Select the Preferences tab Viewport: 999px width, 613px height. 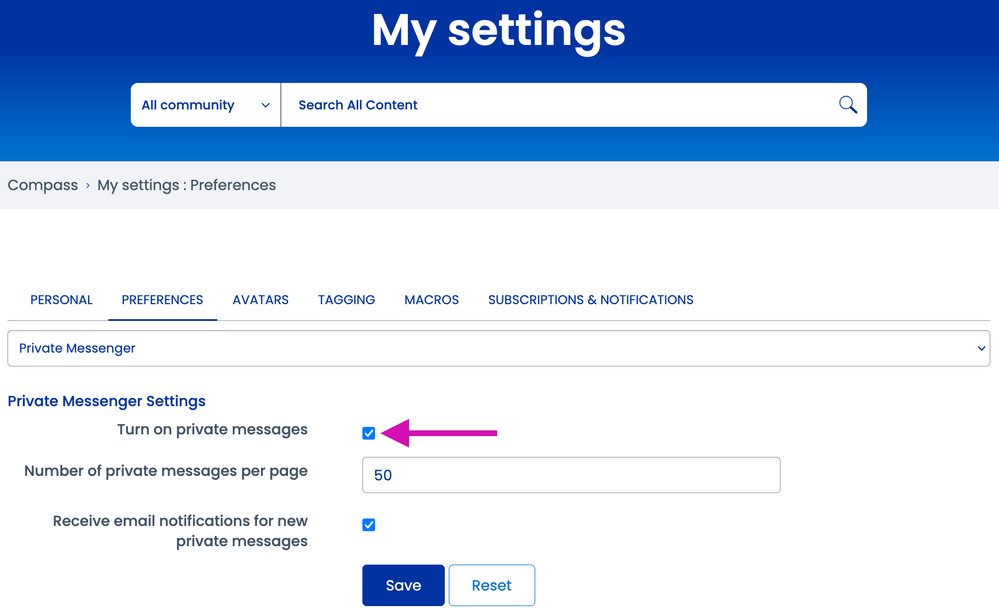(x=162, y=300)
